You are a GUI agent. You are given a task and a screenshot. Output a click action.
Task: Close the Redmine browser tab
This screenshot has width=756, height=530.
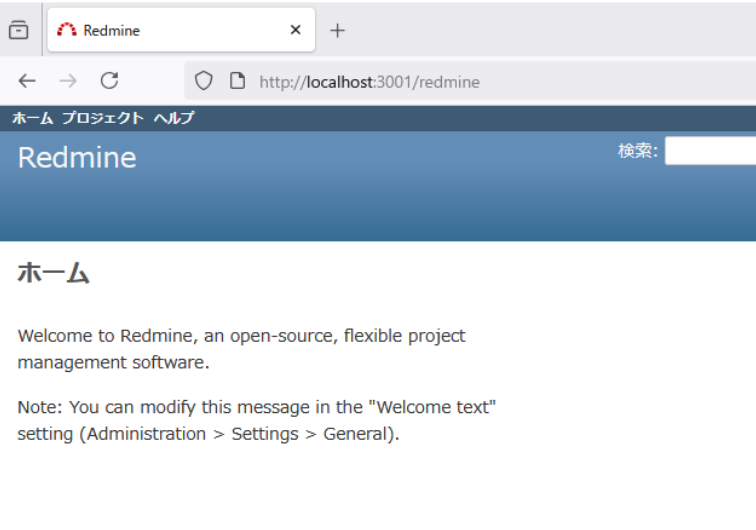pos(295,30)
